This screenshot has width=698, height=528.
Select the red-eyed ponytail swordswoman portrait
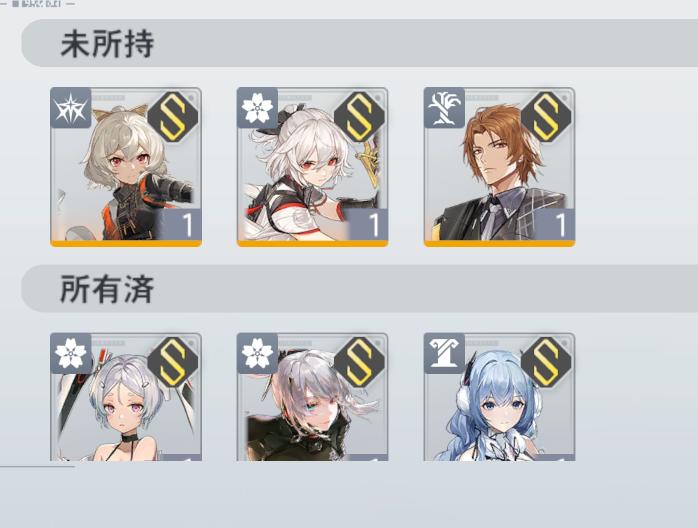312,167
